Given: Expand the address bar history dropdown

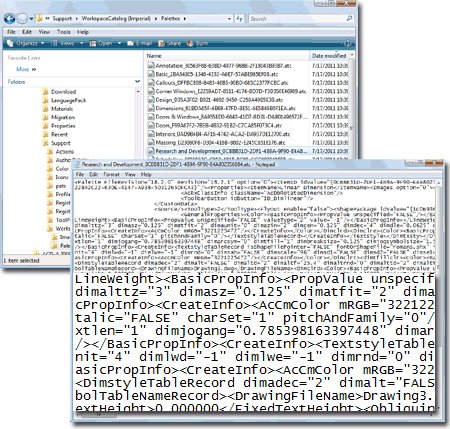Looking at the screenshot, I should (229, 19).
